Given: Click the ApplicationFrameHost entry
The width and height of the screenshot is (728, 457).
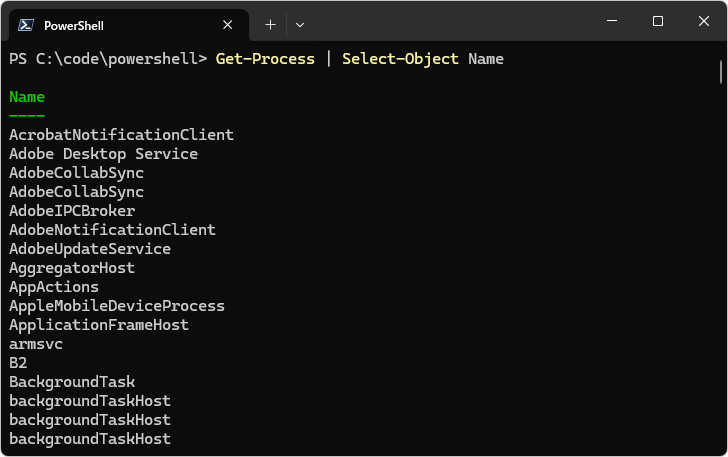Looking at the screenshot, I should (99, 325).
